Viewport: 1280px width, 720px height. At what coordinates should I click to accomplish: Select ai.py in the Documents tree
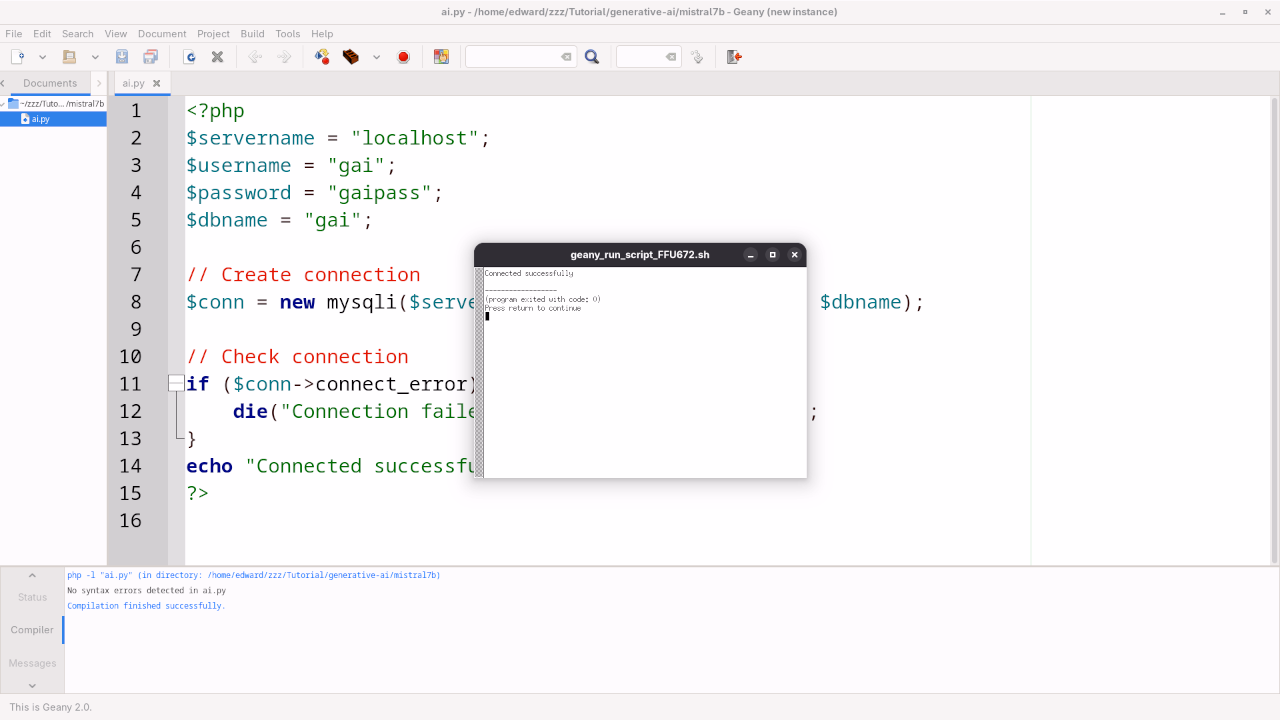click(41, 119)
